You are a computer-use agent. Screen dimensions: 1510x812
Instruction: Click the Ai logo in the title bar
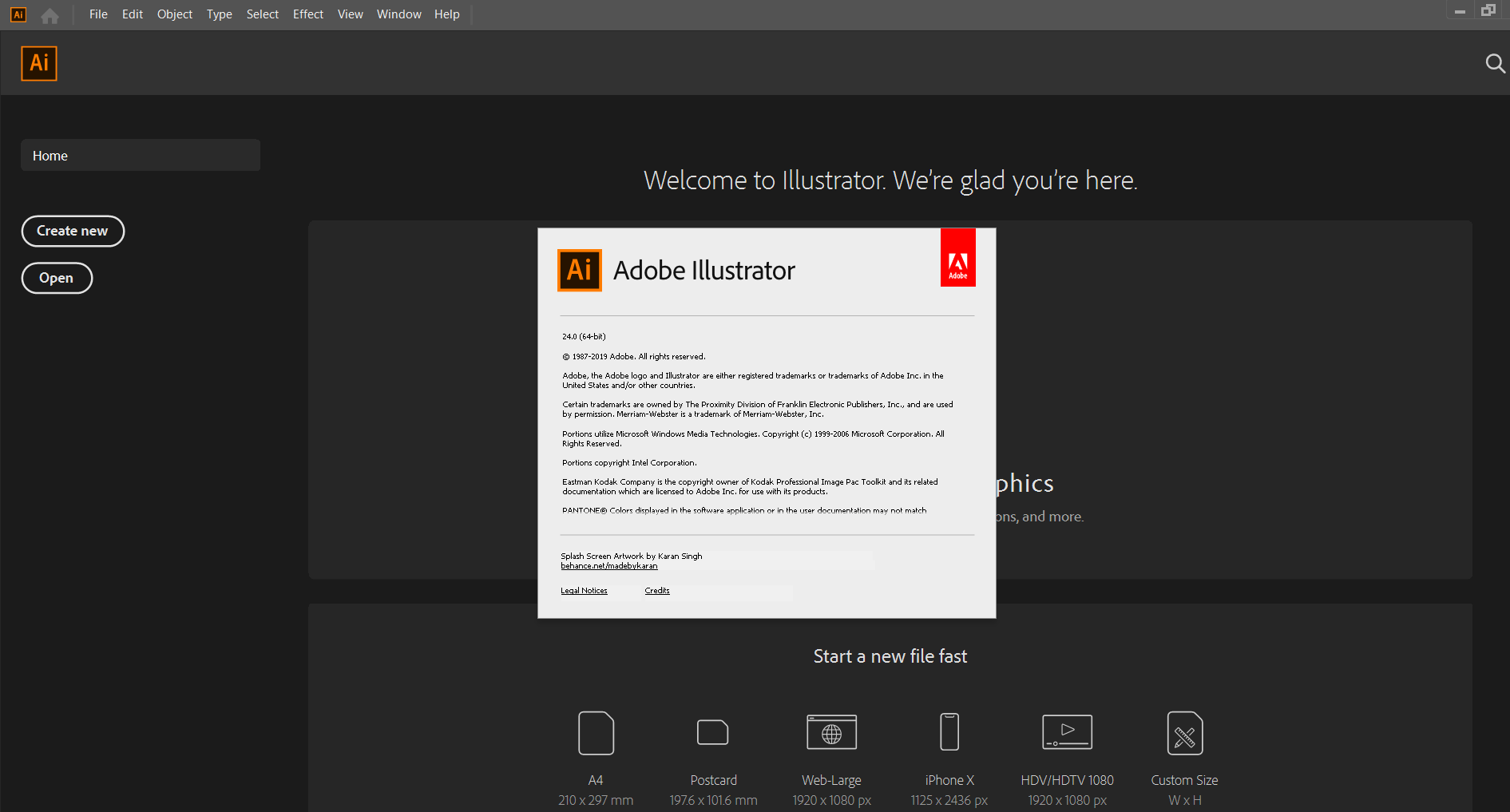coord(18,14)
